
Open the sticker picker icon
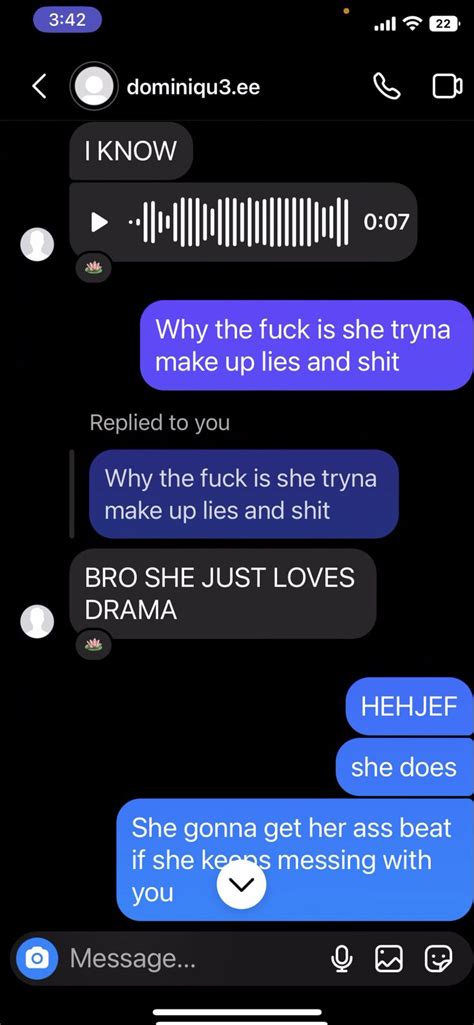437,959
